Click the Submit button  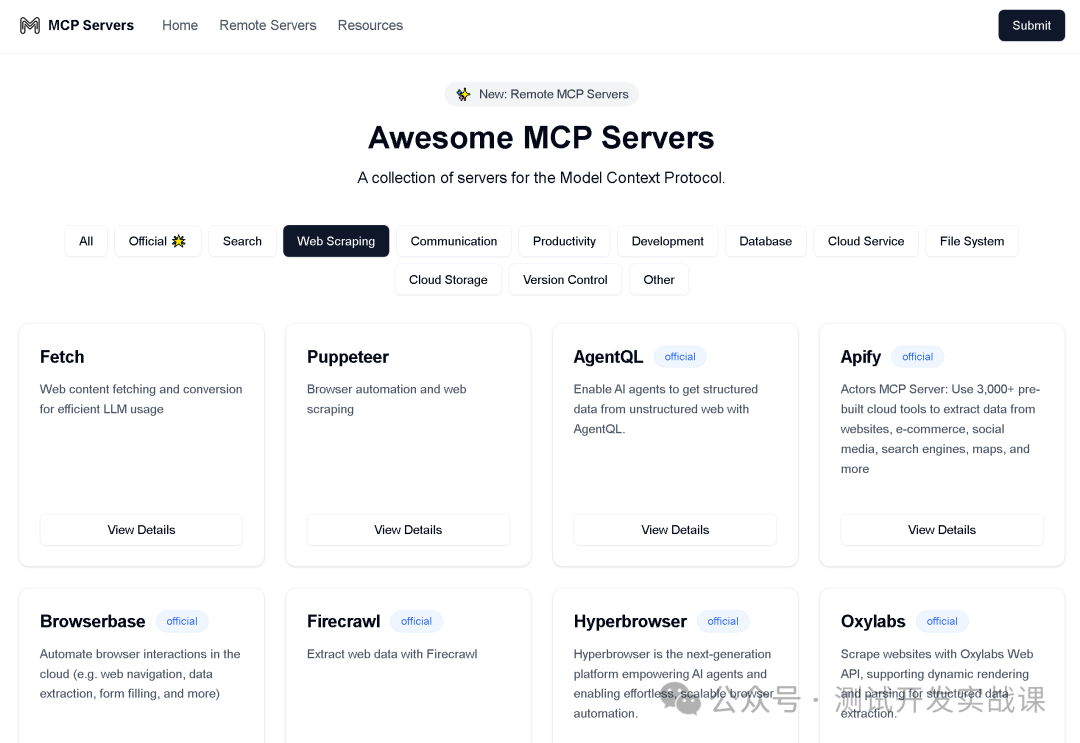coord(1031,25)
